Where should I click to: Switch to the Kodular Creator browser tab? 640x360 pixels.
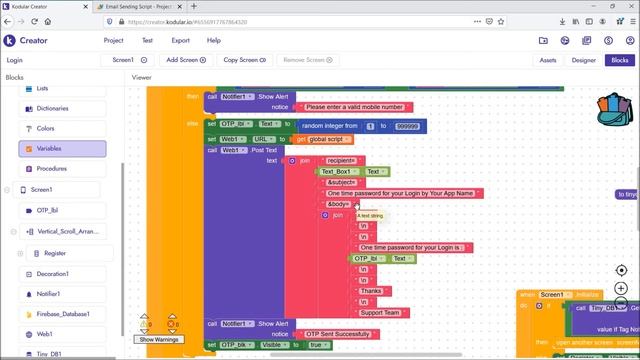[45, 7]
